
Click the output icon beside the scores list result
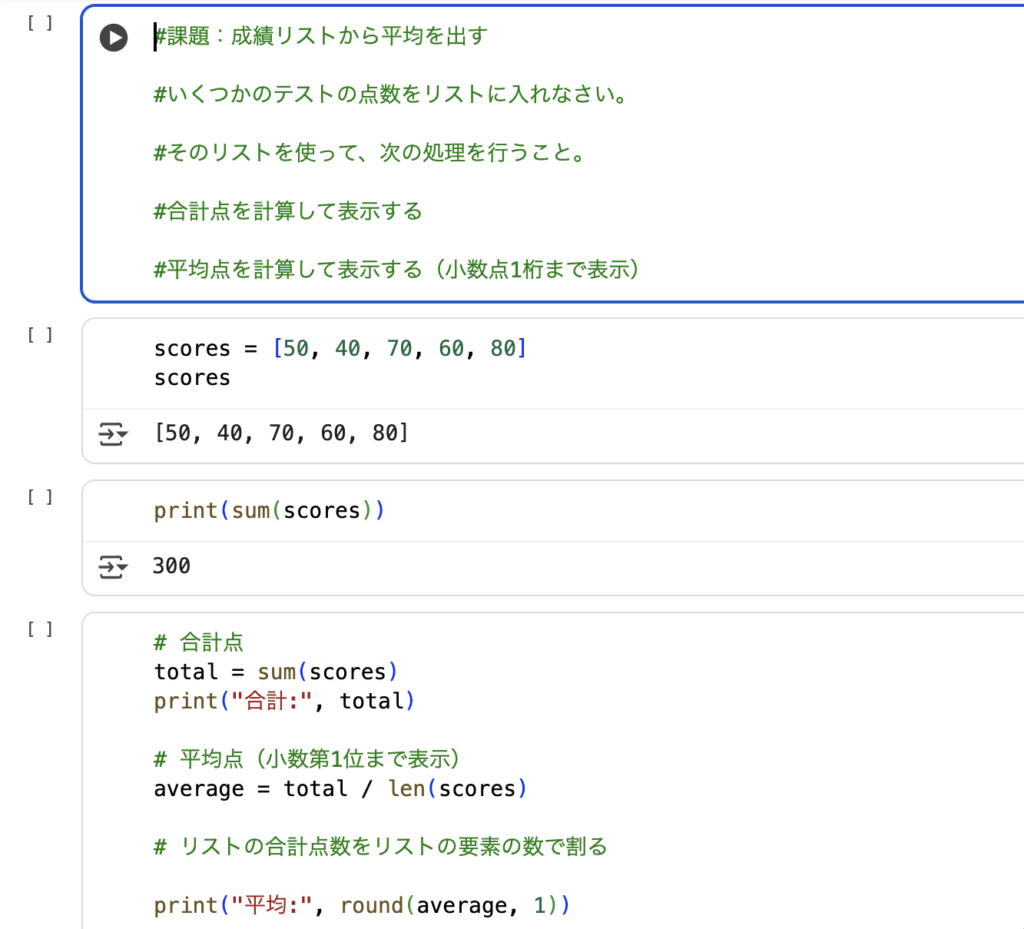(113, 434)
